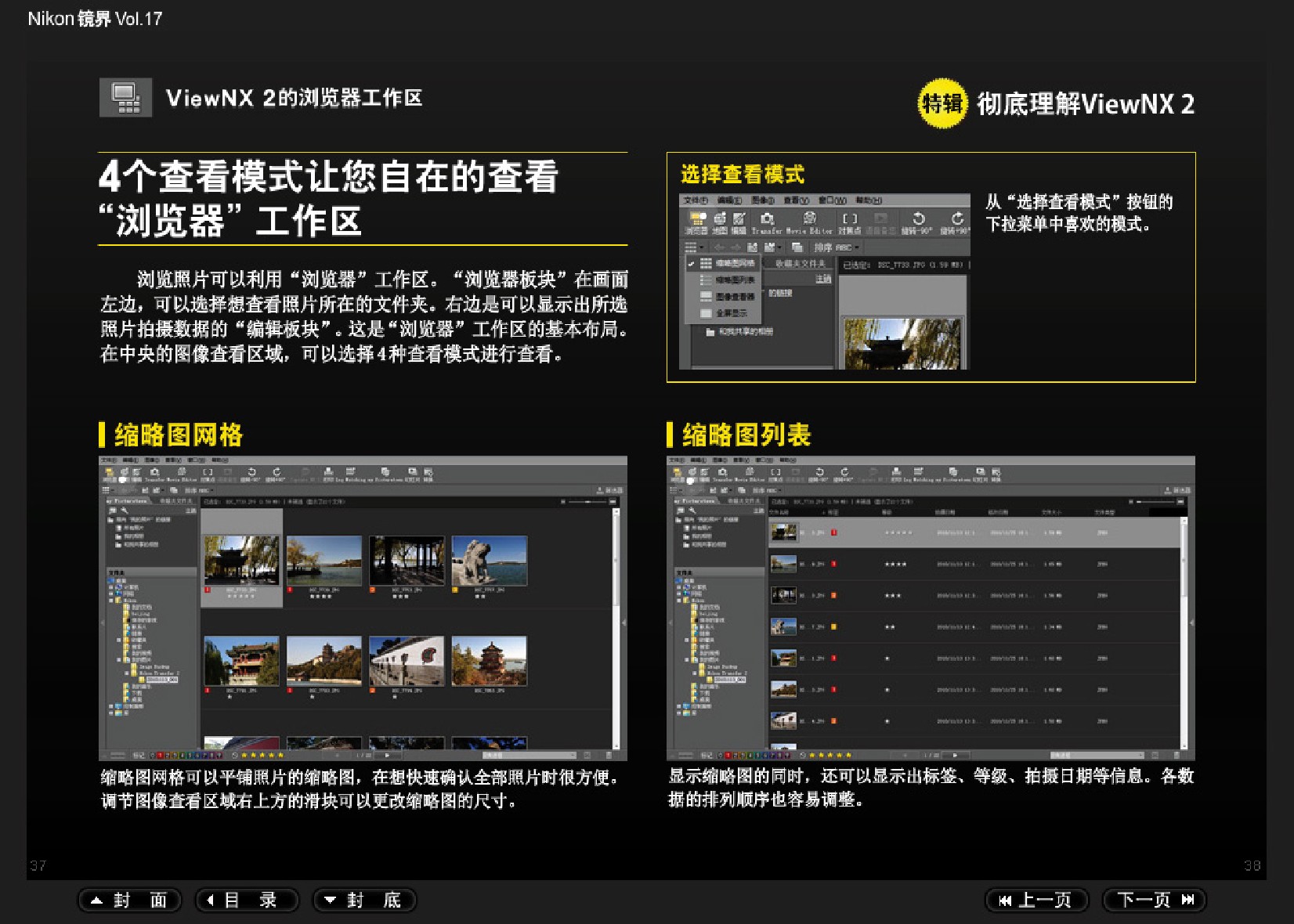Click star rating filter in list screenshot bottom bar
Screen dimensions: 1294x924
pos(831,756)
